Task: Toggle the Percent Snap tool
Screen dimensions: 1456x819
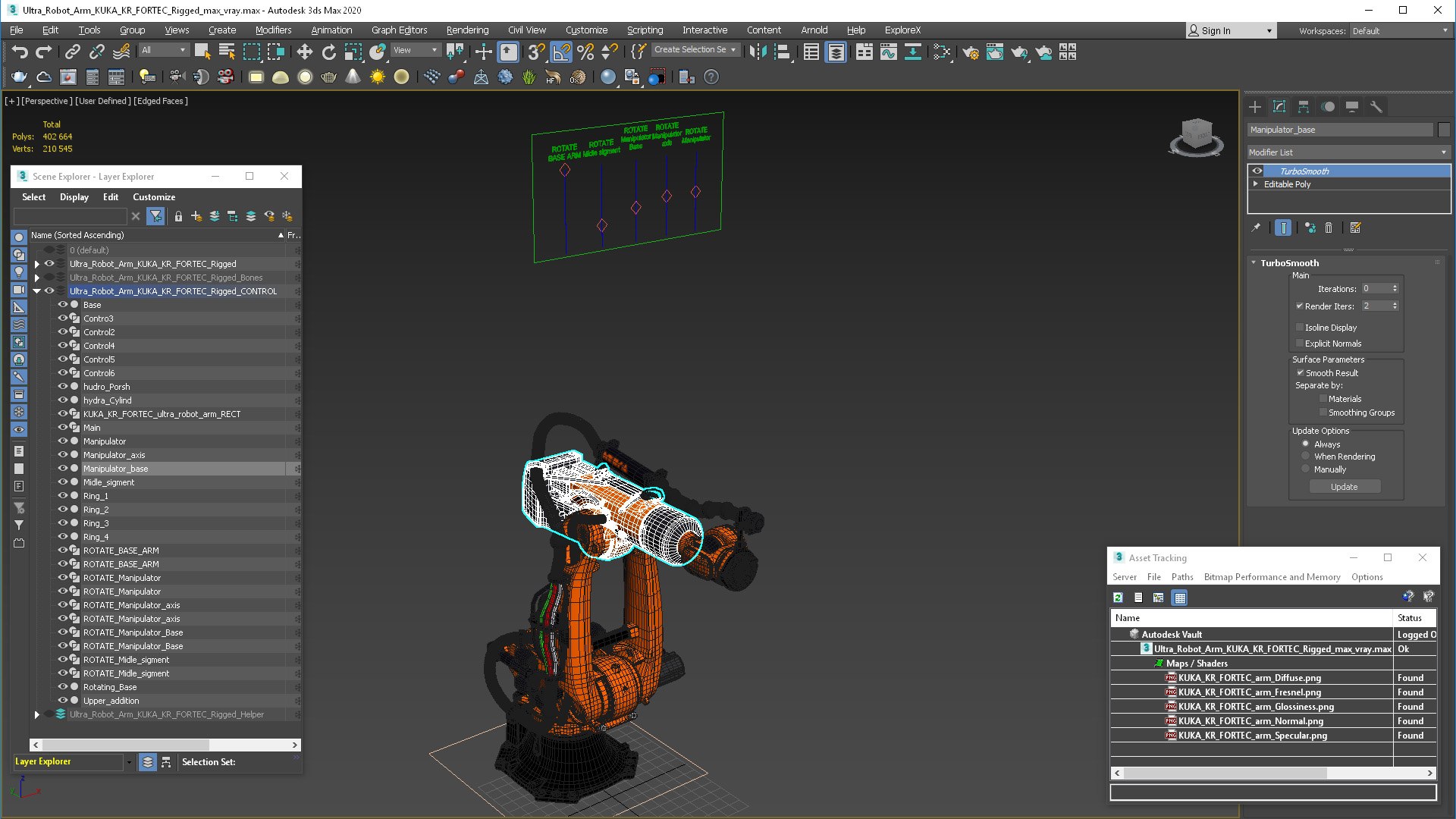Action: (x=585, y=52)
